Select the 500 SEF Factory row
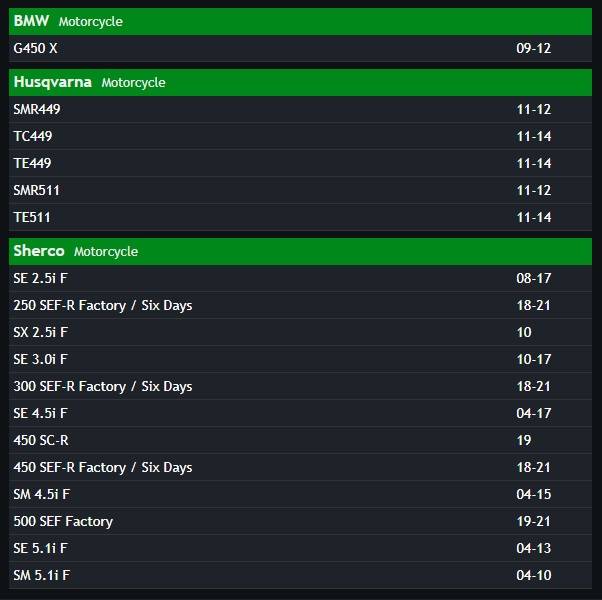 (x=300, y=521)
